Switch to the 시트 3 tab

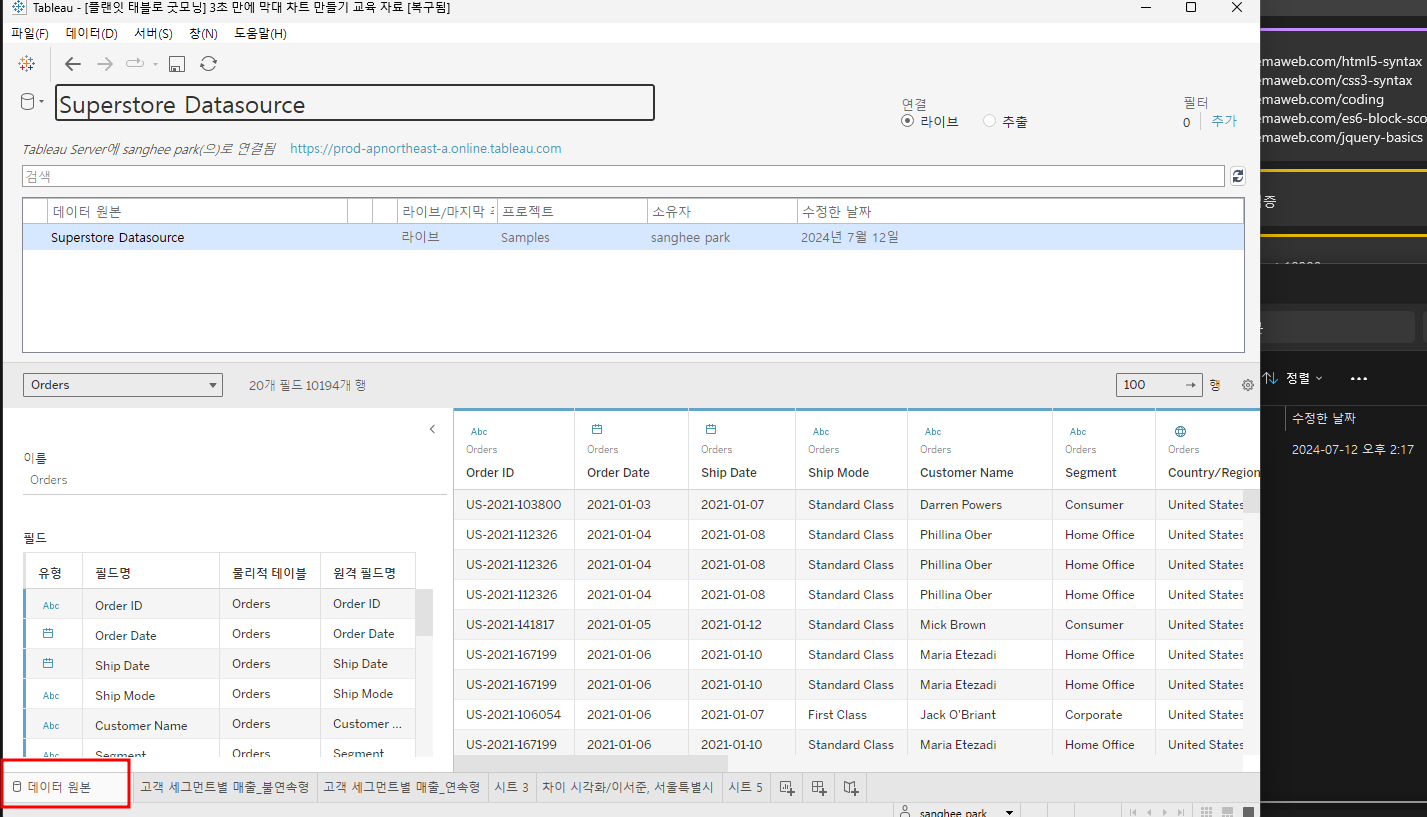[512, 787]
